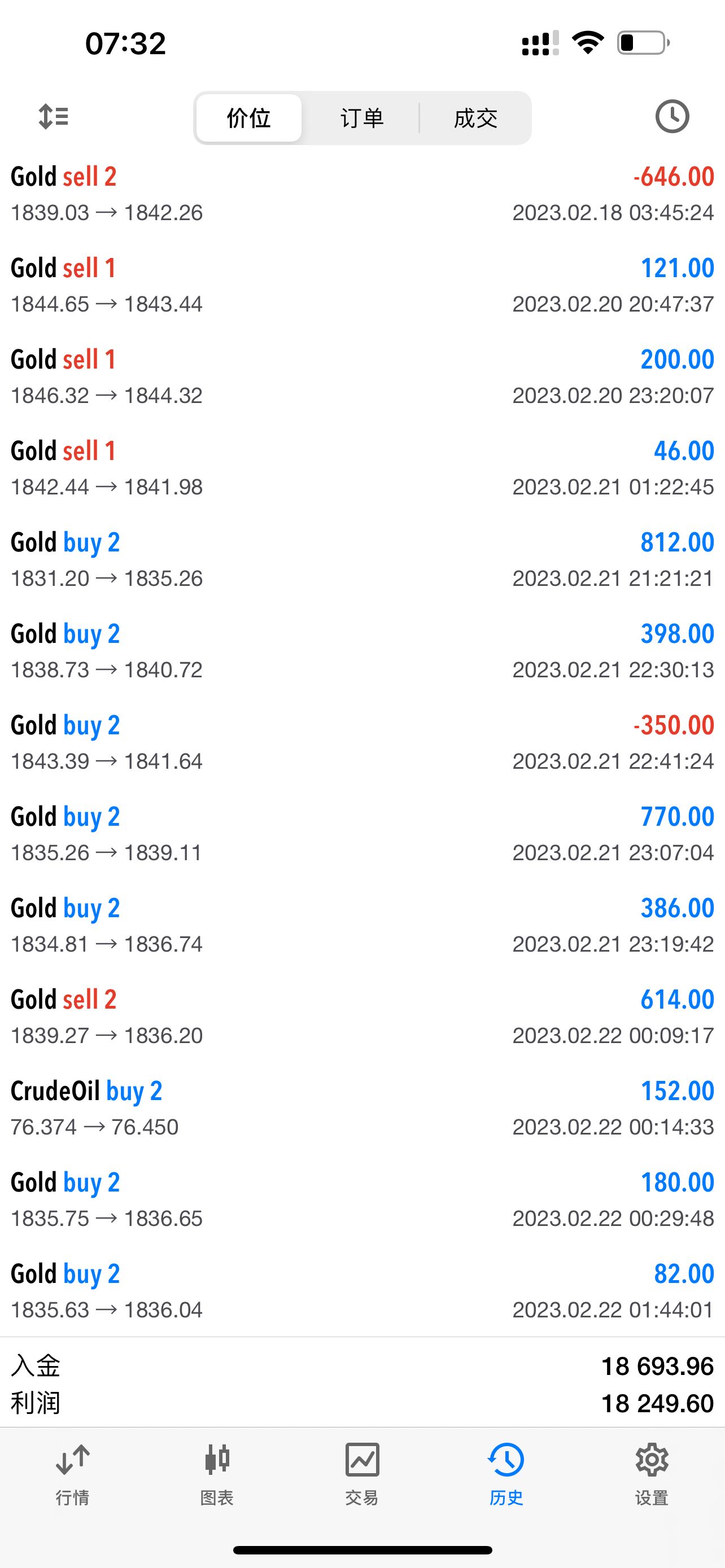Select the Gold buy 2 -350.00 entry
725x1568 pixels.
(362, 742)
